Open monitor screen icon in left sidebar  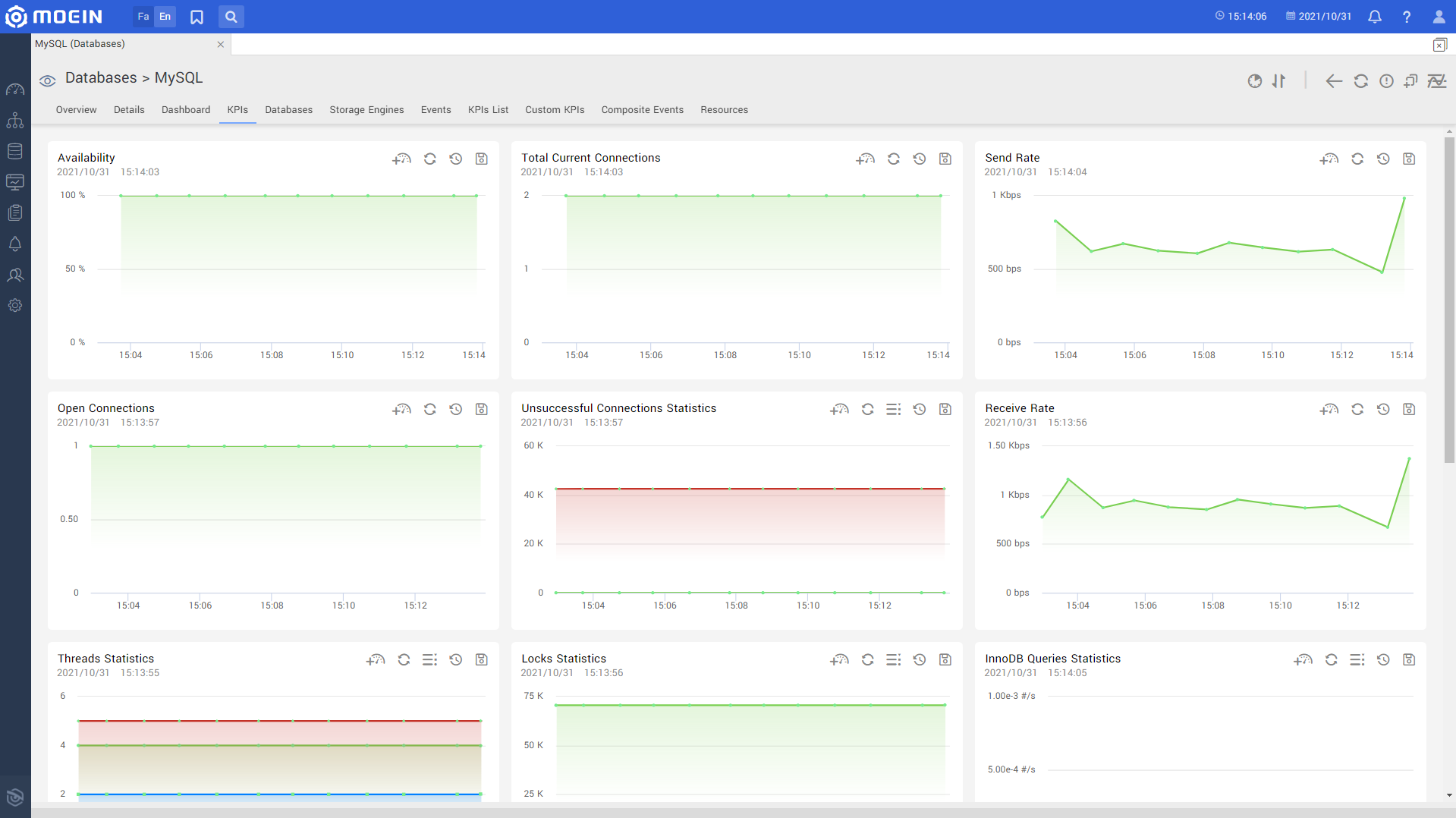click(x=15, y=182)
